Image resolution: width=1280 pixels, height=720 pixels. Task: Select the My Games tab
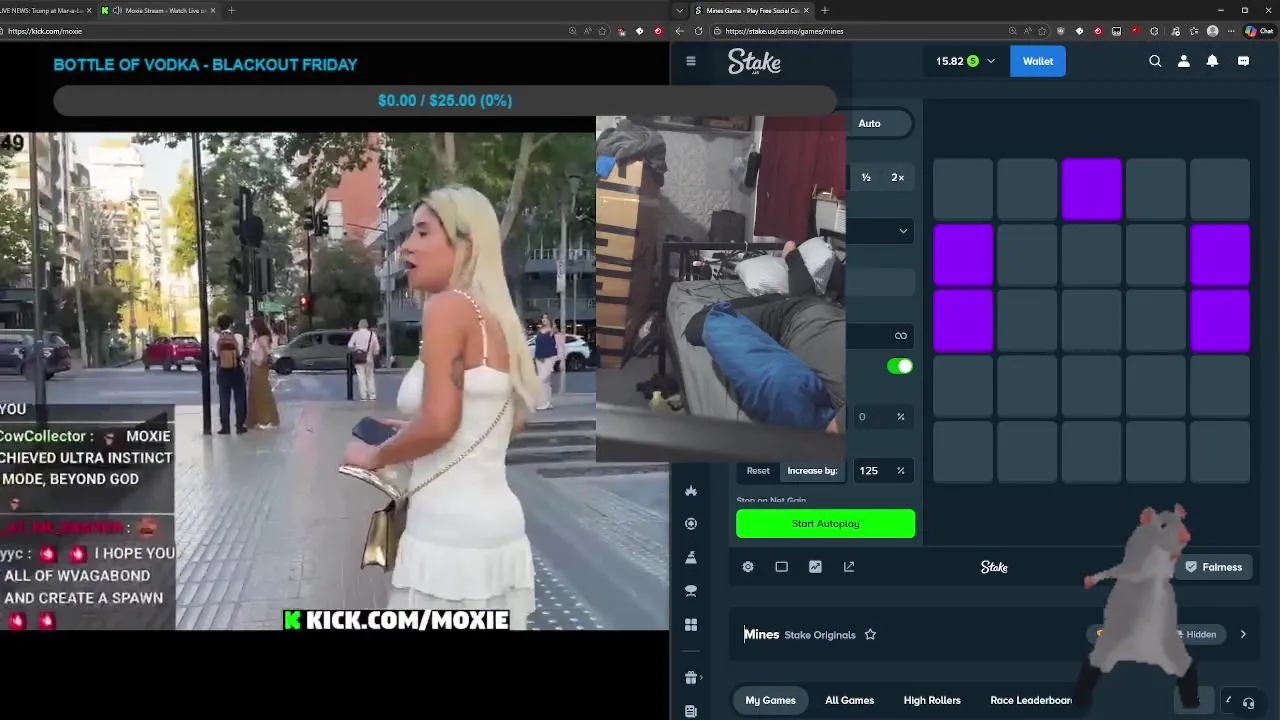click(x=770, y=700)
